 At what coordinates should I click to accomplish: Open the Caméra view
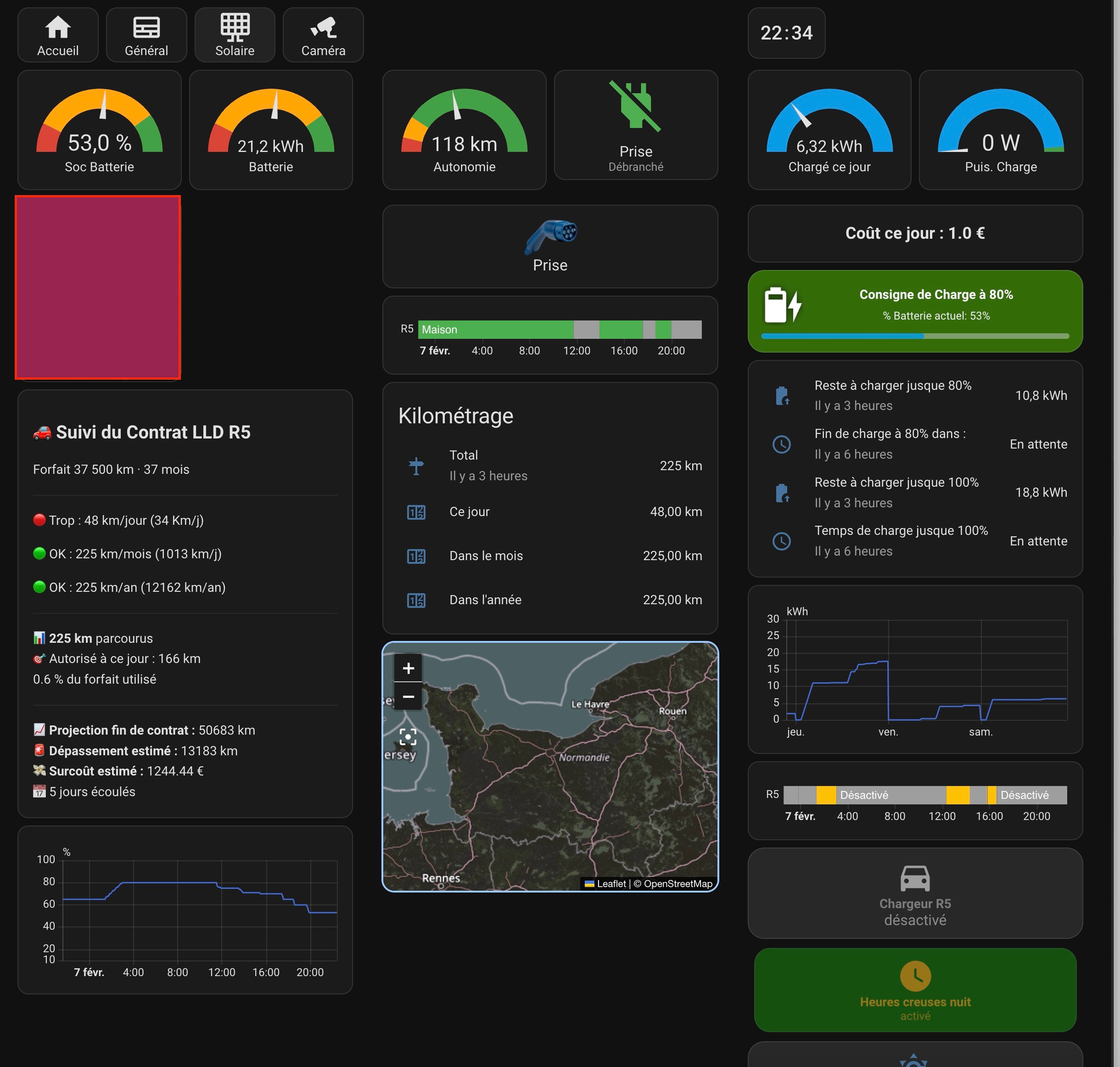click(x=323, y=35)
